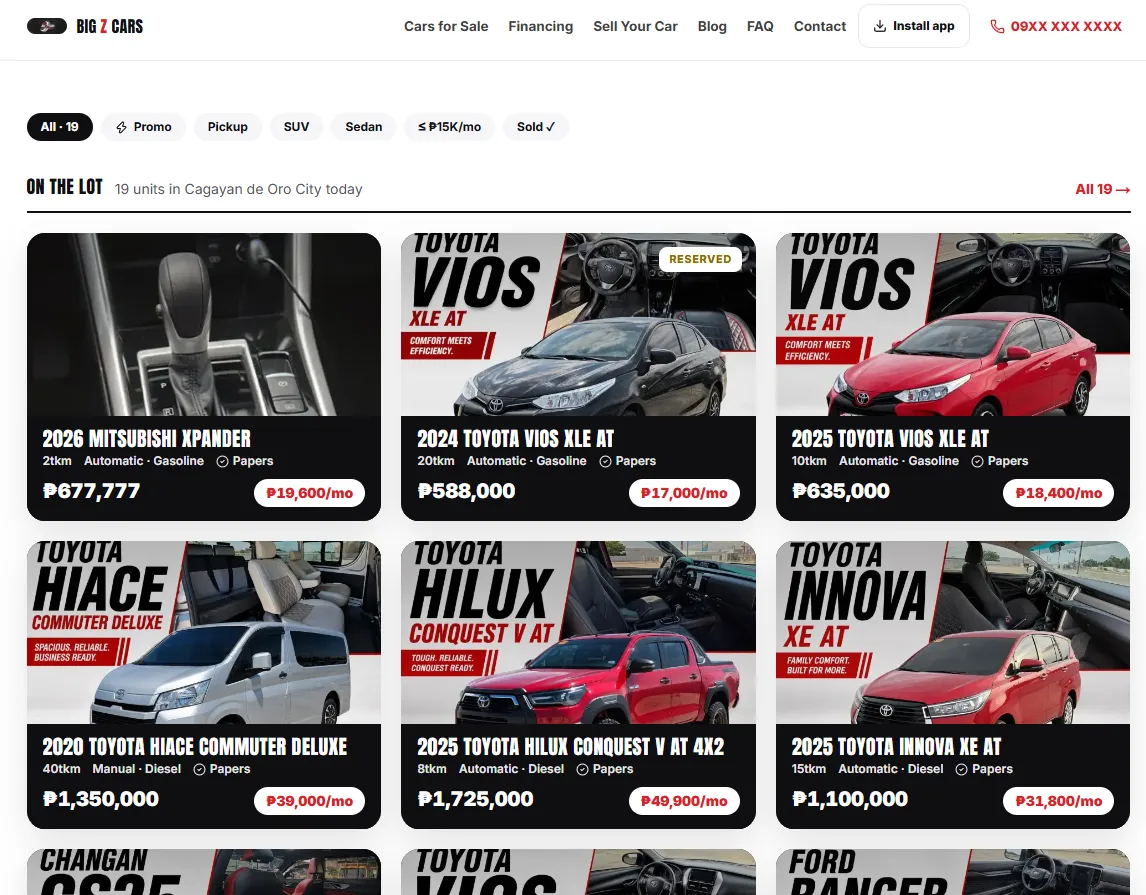
Task: Click the ₱17,000/mo payment pill
Action: (684, 493)
